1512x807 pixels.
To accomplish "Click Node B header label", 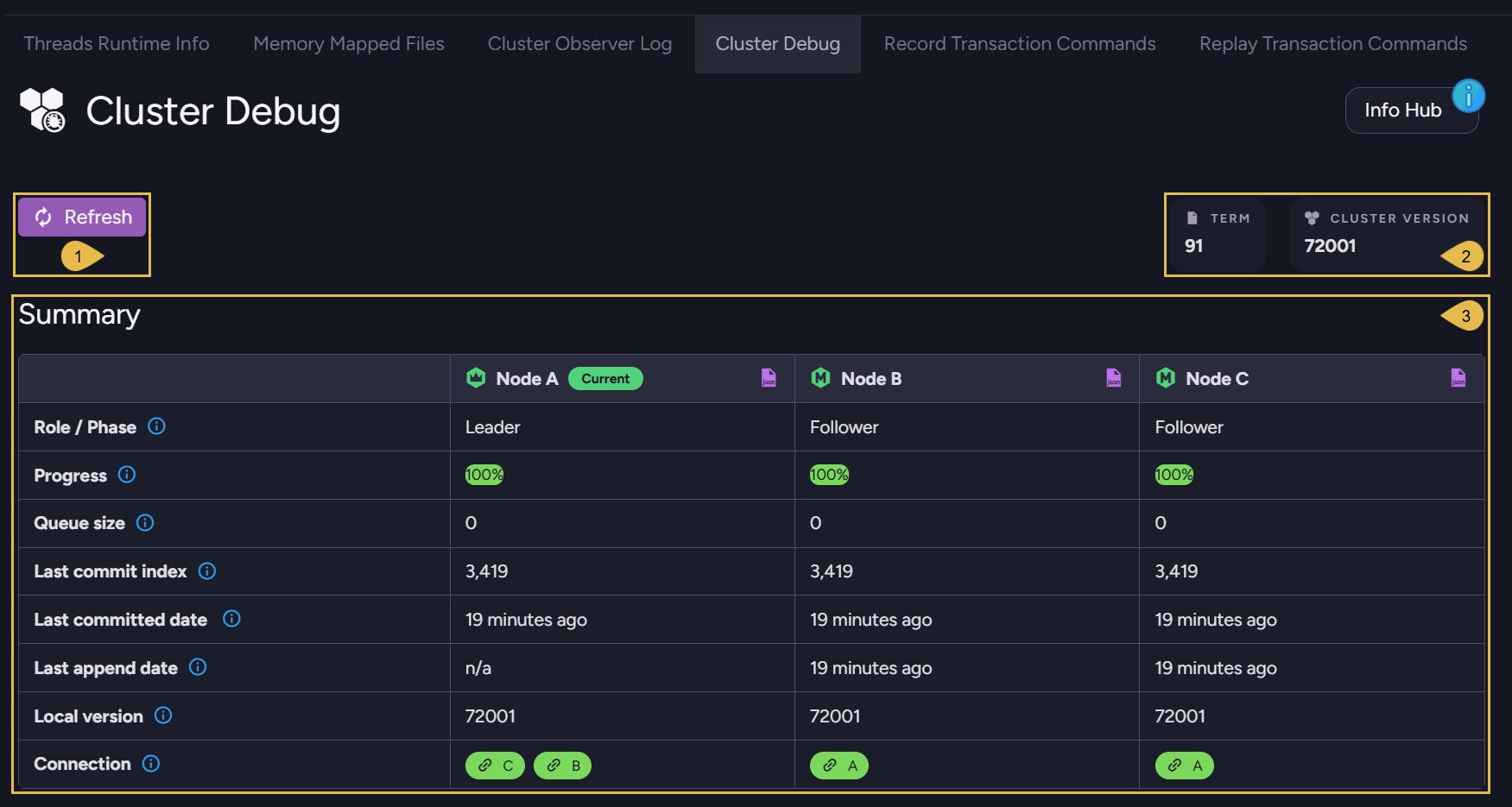I will [871, 379].
